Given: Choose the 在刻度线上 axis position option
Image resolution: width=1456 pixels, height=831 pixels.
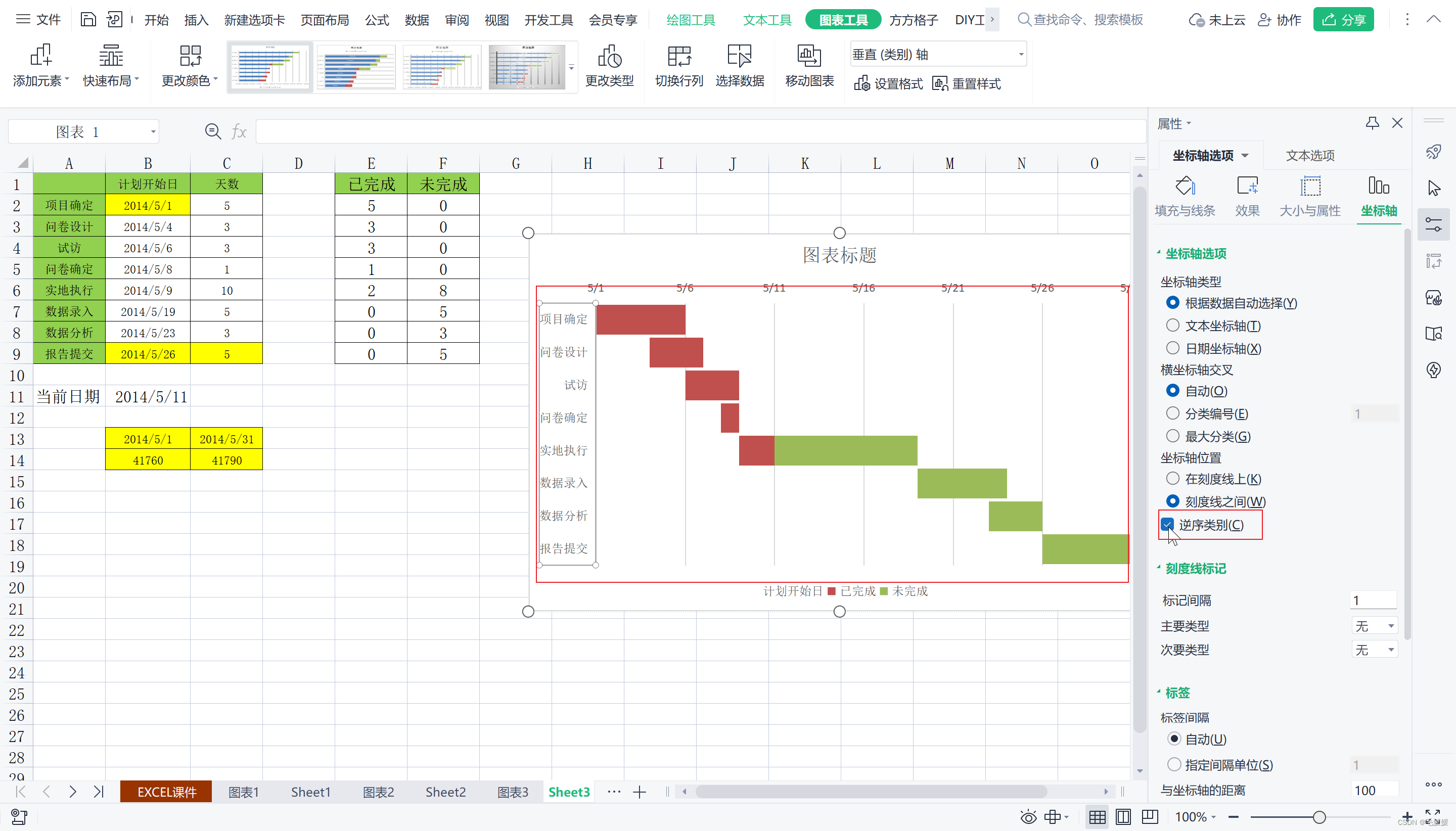Looking at the screenshot, I should pyautogui.click(x=1172, y=478).
